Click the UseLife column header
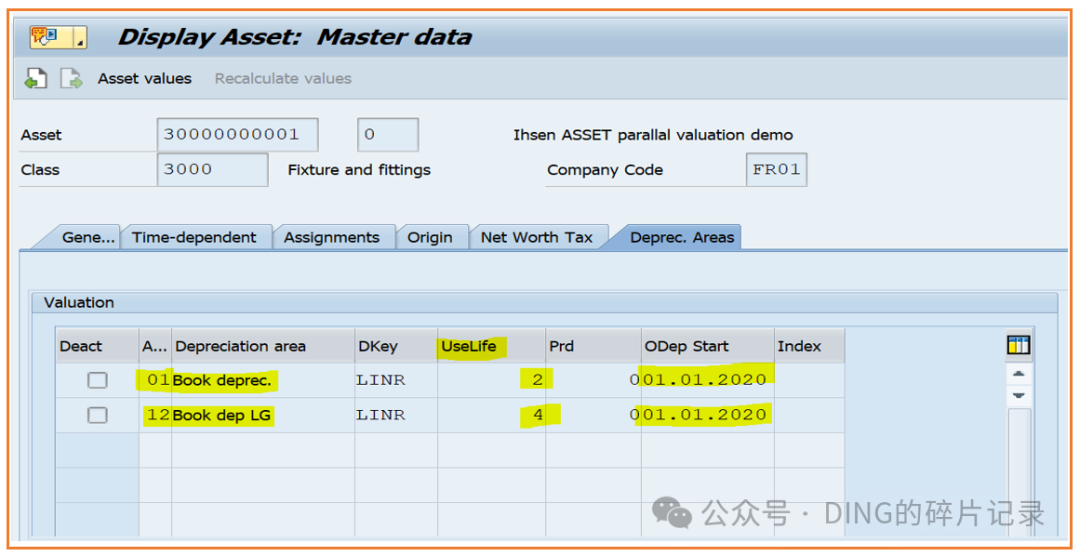Image resolution: width=1080 pixels, height=556 pixels. (x=491, y=346)
